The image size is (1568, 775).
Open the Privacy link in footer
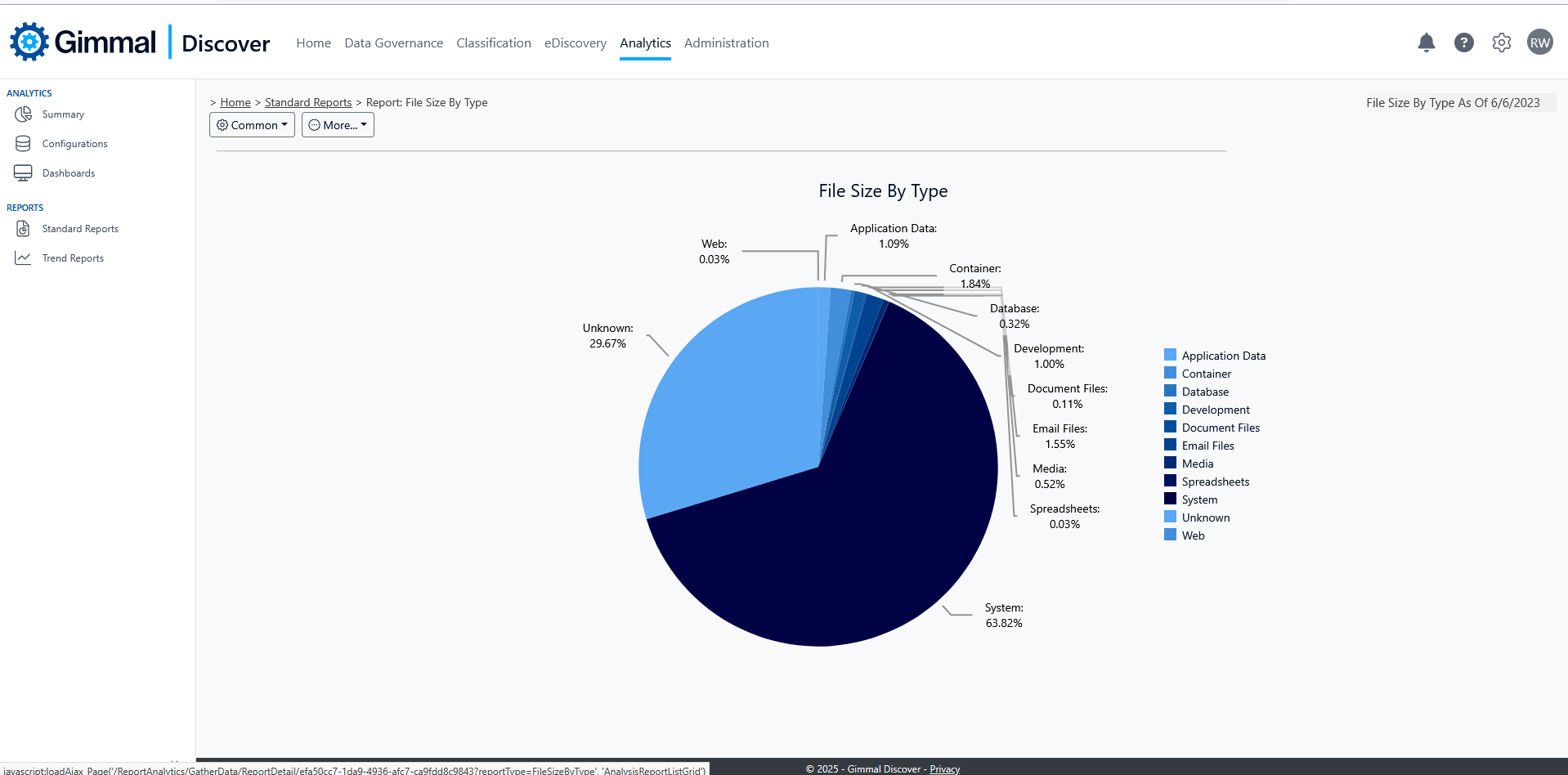[944, 769]
